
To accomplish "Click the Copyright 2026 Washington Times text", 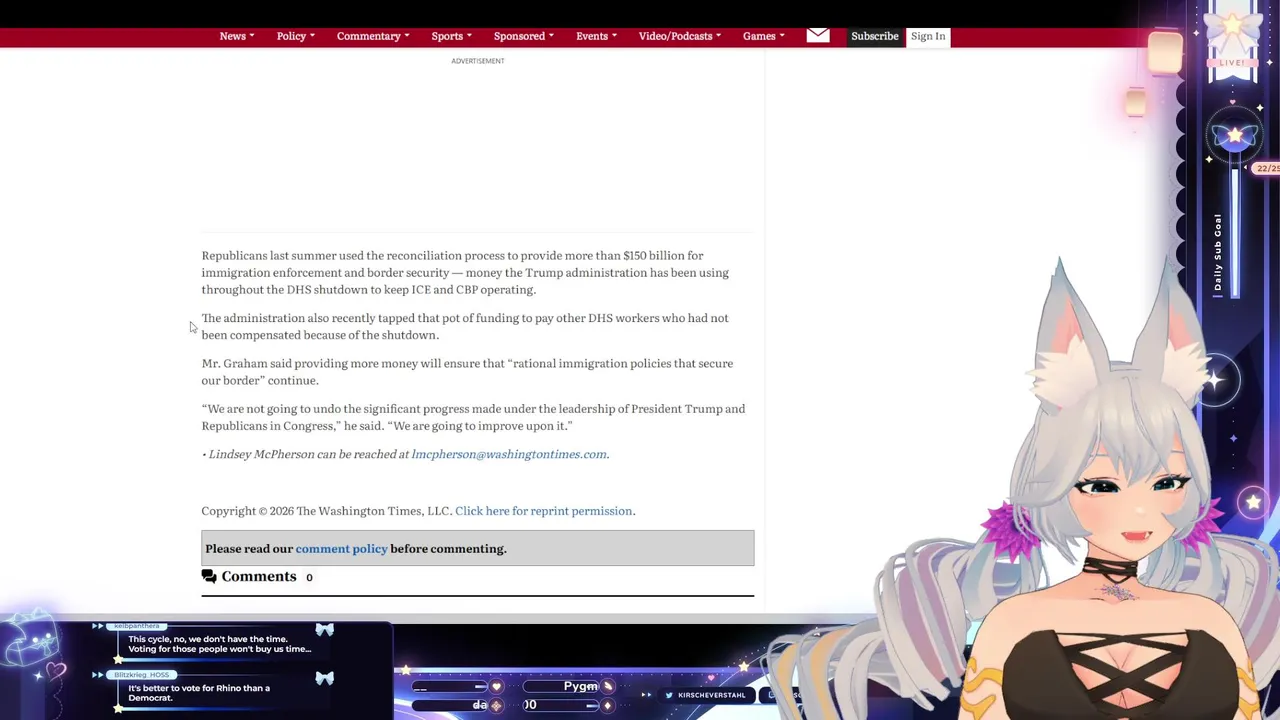I will (x=326, y=511).
